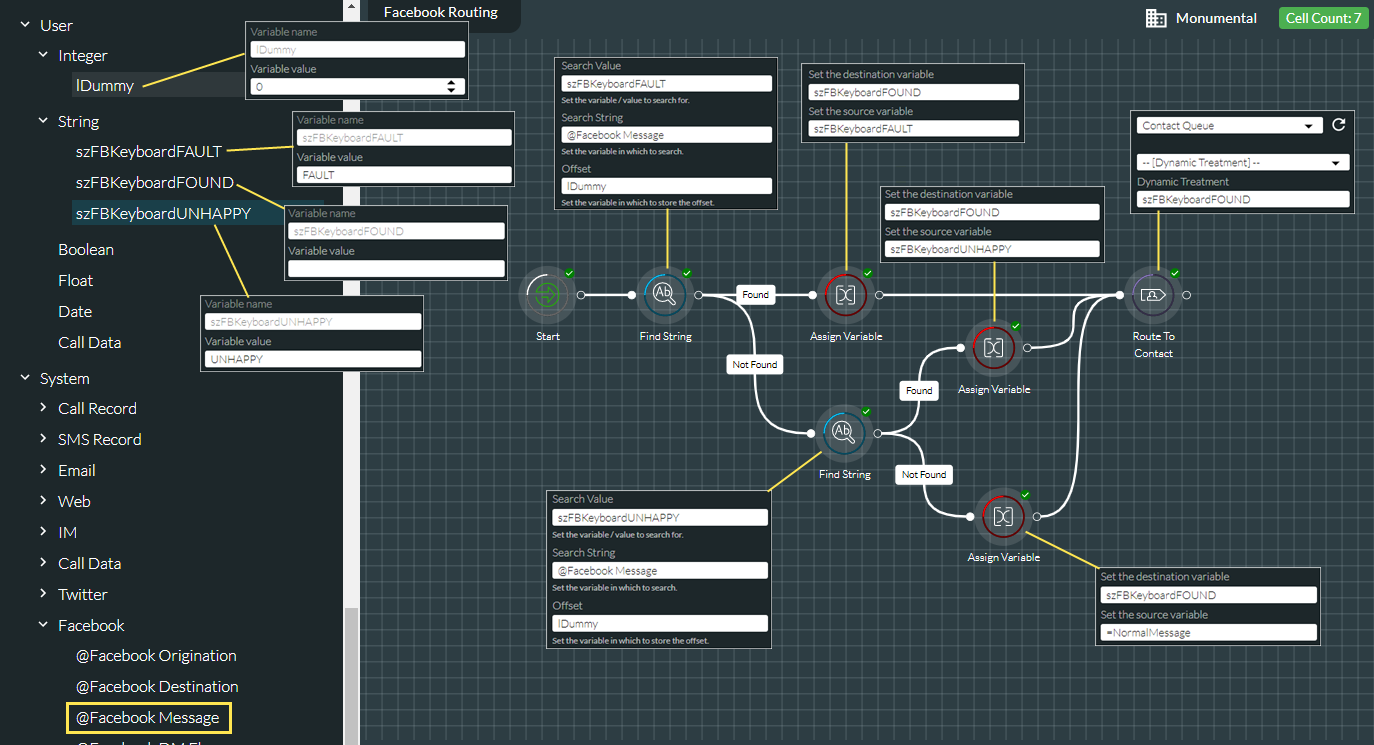The image size is (1374, 745).
Task: Collapse the String variable group
Action: (x=43, y=121)
